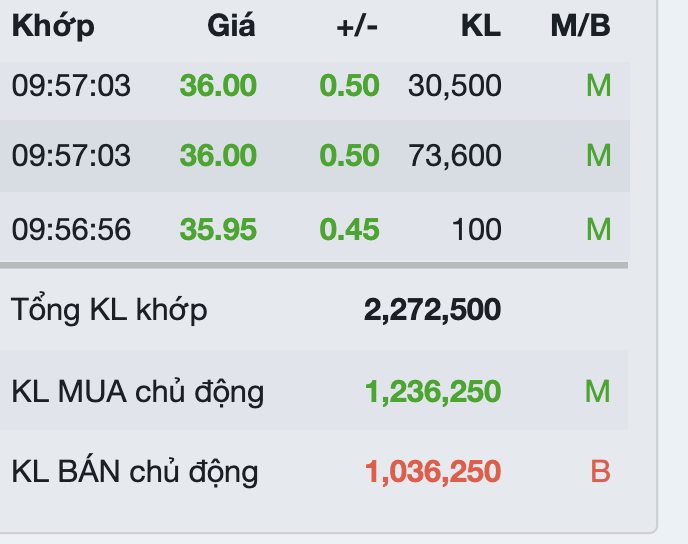Click the M indicator beside 1,236,250

click(x=598, y=391)
